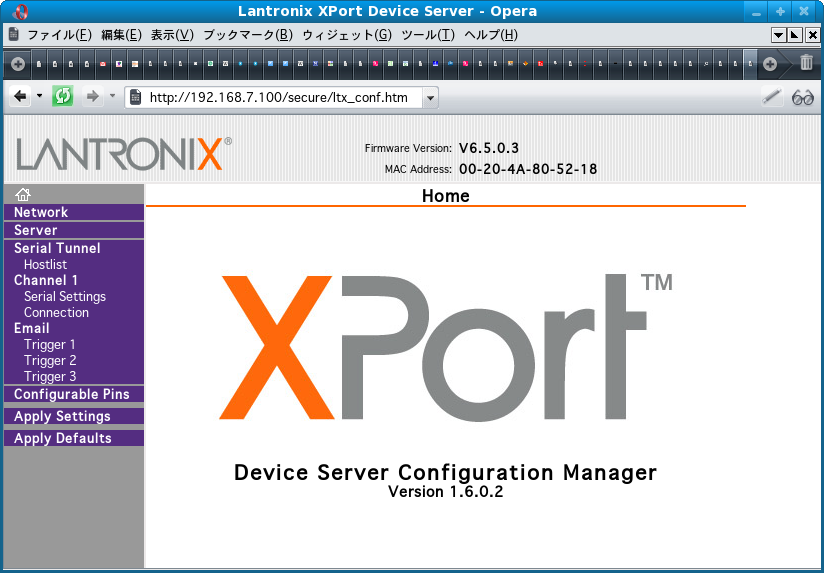Click the URL address field

click(280, 97)
